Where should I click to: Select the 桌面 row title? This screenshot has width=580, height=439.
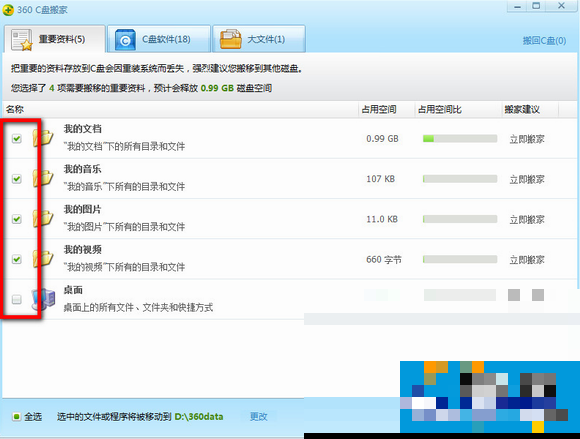pos(73,290)
